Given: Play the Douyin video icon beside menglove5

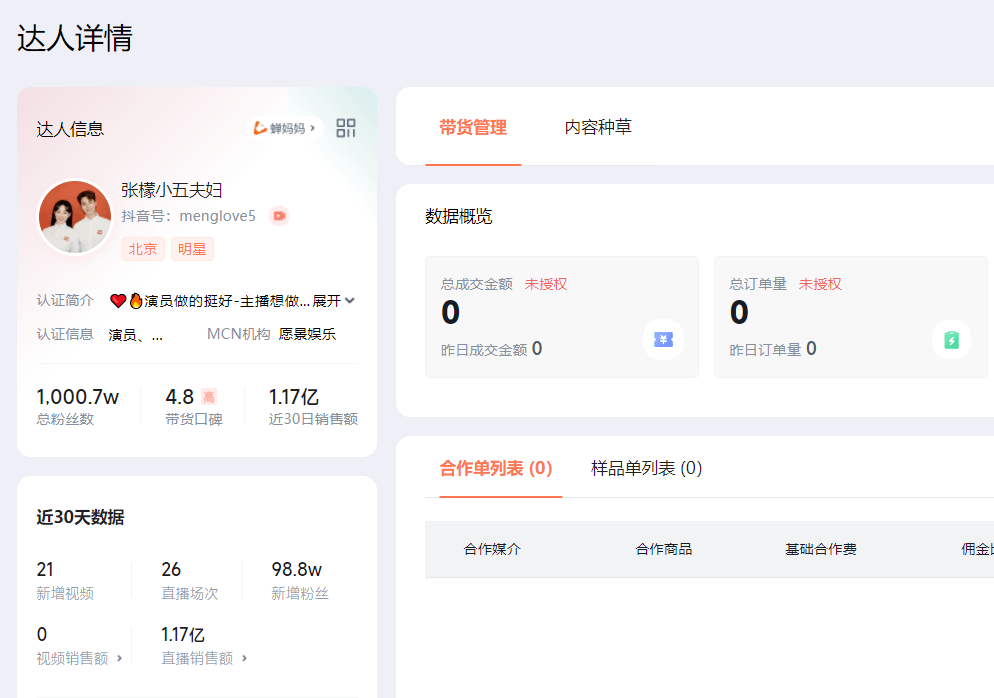Looking at the screenshot, I should (x=278, y=215).
